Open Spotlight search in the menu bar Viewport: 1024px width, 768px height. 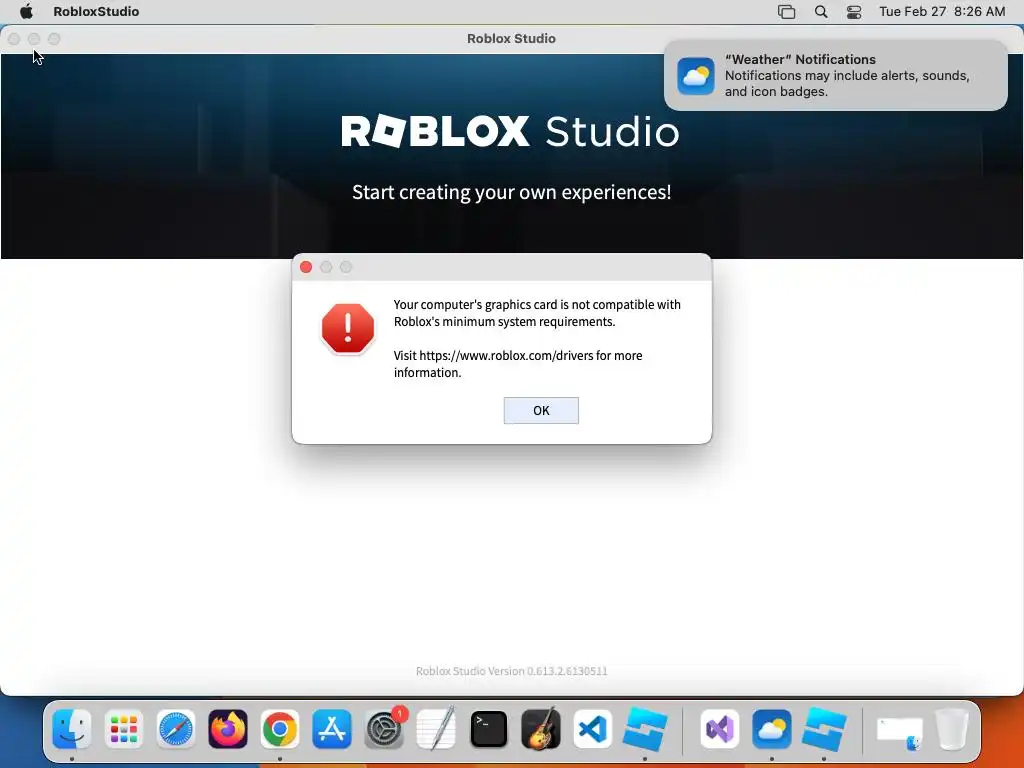click(x=821, y=11)
